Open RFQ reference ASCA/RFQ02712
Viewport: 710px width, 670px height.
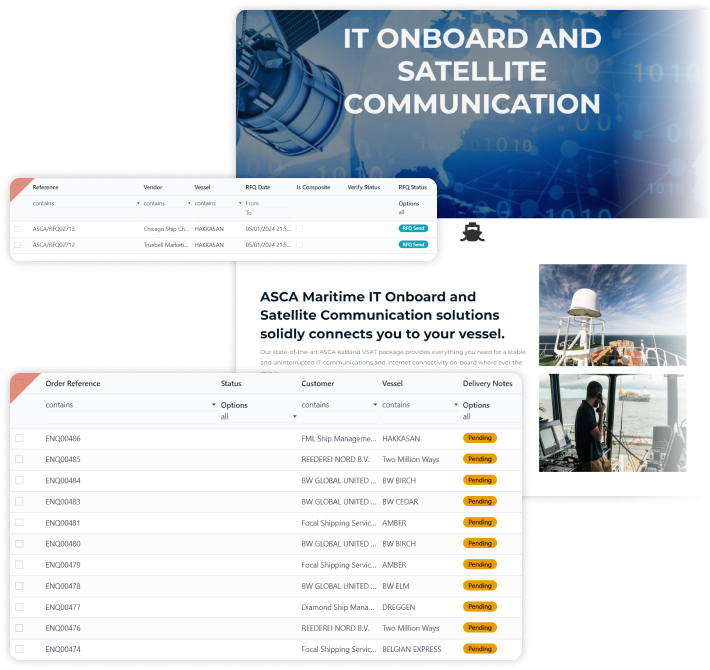click(53, 245)
